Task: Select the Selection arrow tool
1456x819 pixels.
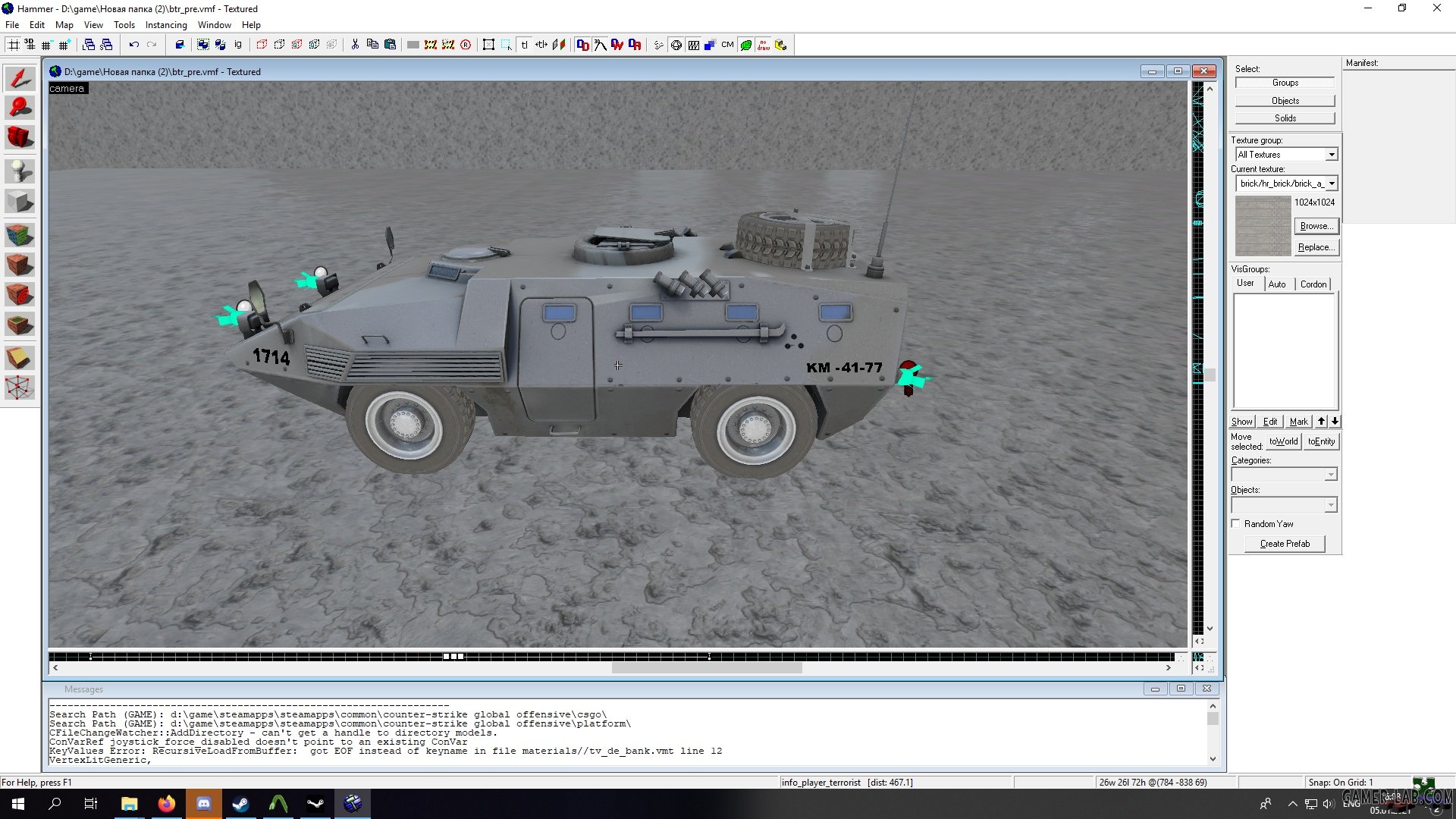Action: tap(20, 78)
